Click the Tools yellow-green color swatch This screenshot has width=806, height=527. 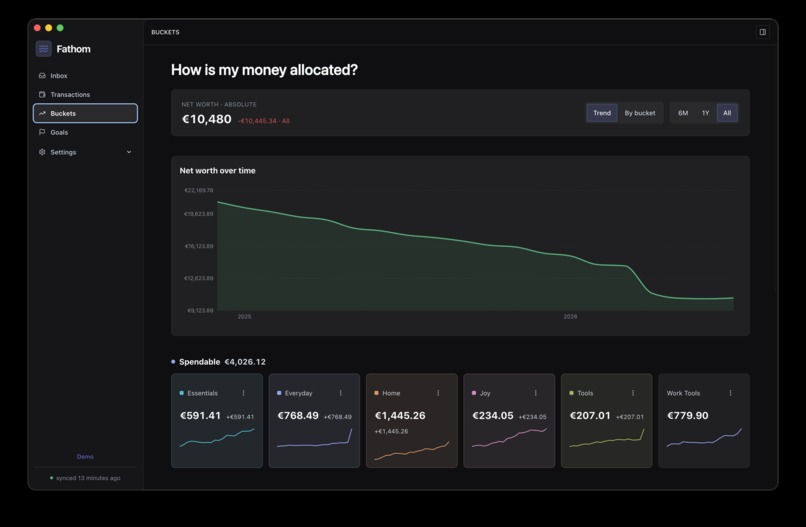point(571,393)
